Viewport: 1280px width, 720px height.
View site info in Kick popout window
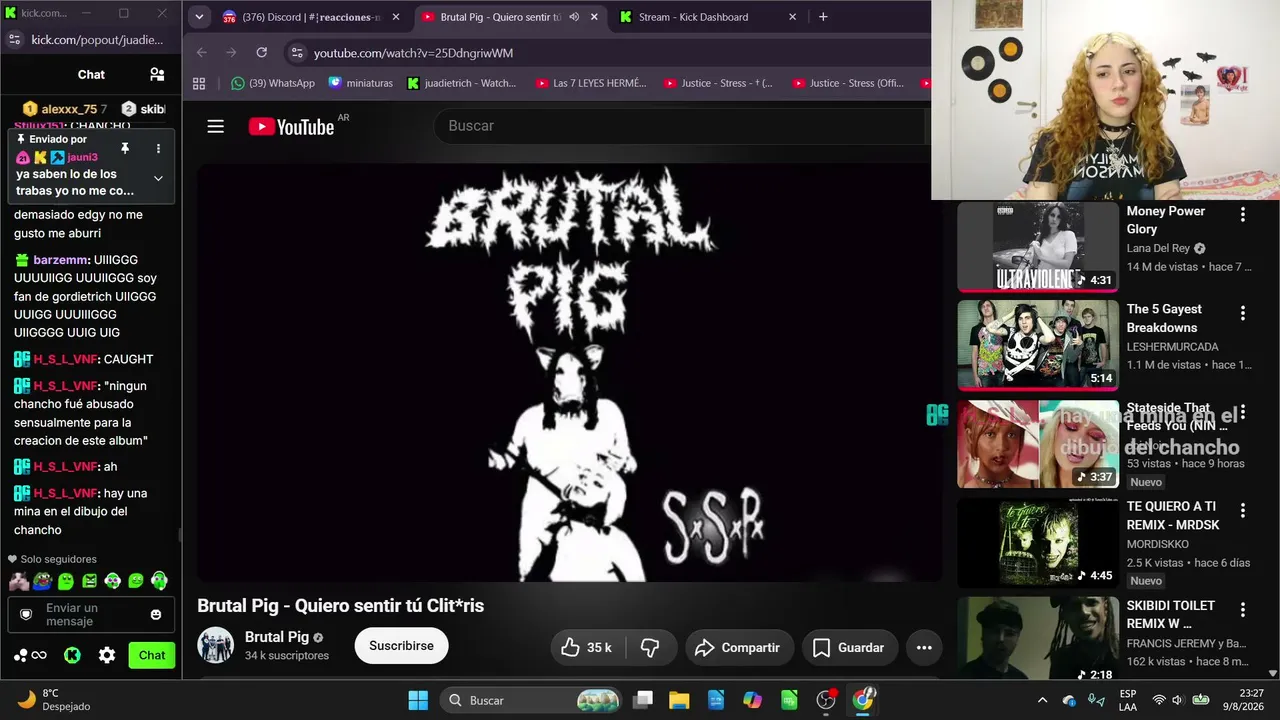tap(14, 40)
